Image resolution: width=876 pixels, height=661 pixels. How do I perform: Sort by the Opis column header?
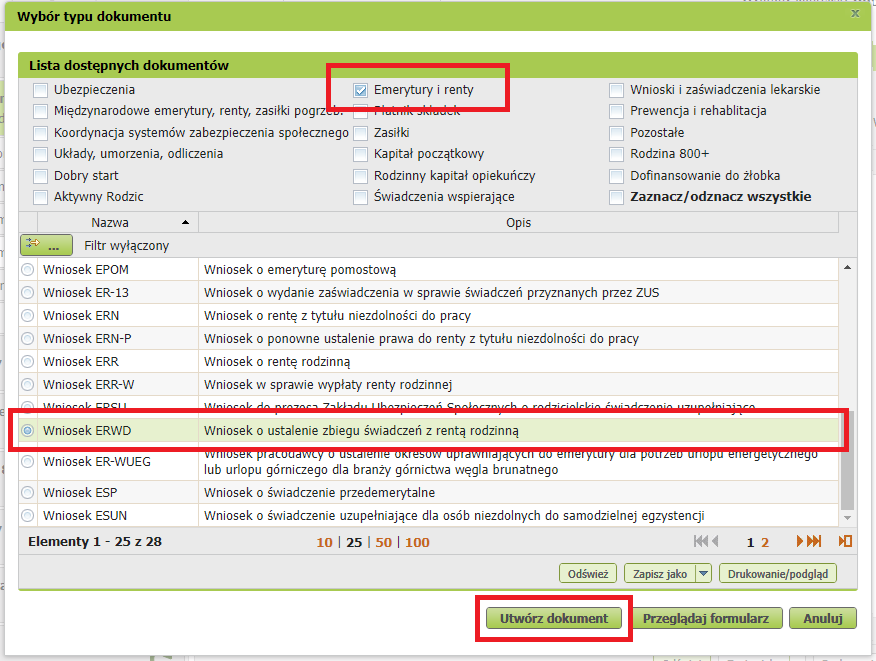518,222
